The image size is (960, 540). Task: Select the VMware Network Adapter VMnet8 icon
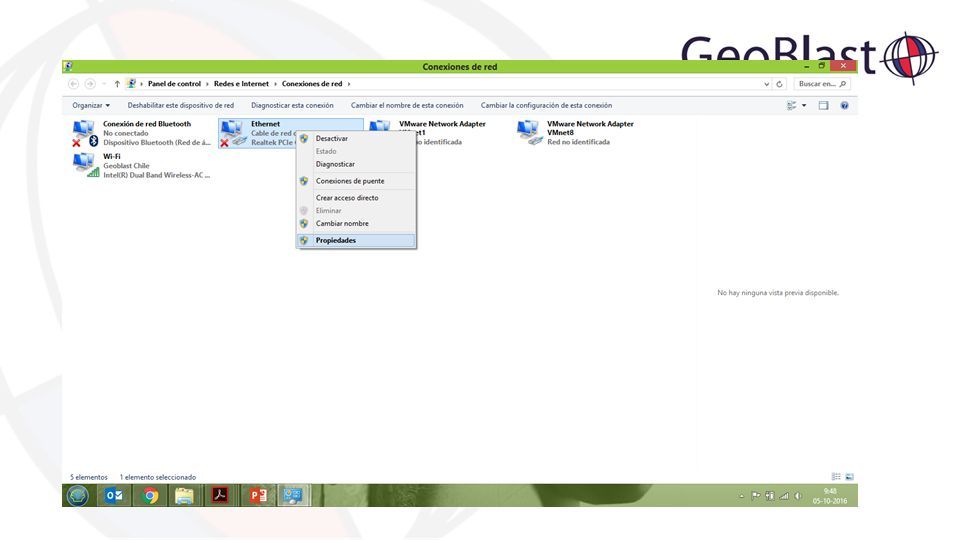pos(530,132)
